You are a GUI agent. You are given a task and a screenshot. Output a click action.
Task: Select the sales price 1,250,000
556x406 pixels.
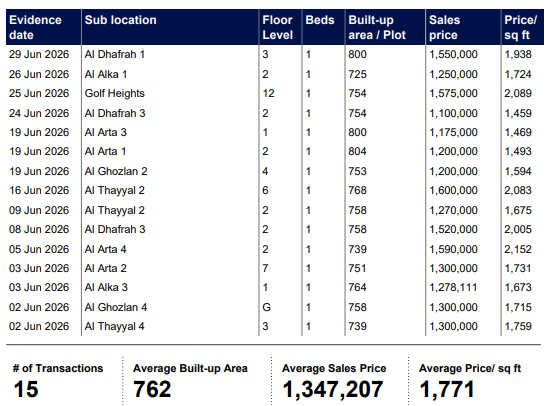click(453, 74)
